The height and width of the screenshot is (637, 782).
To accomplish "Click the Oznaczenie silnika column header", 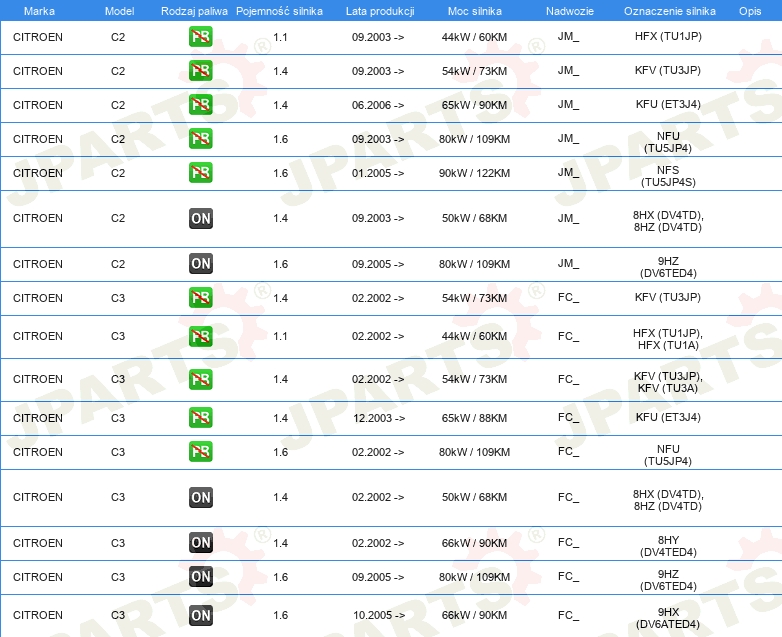I will pos(670,11).
